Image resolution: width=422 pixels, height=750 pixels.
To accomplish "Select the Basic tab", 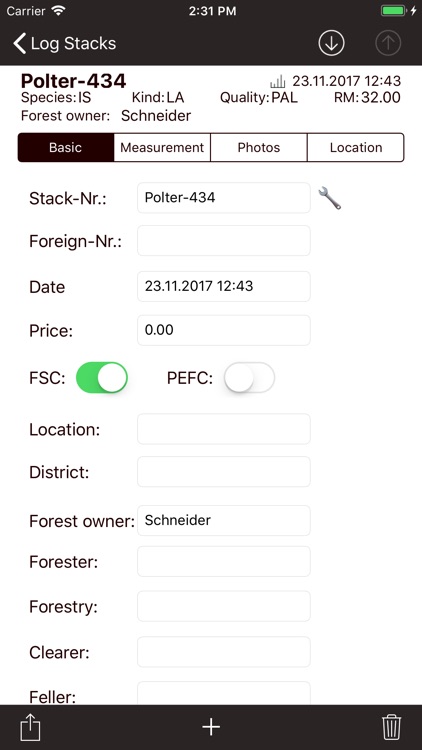I will [66, 147].
